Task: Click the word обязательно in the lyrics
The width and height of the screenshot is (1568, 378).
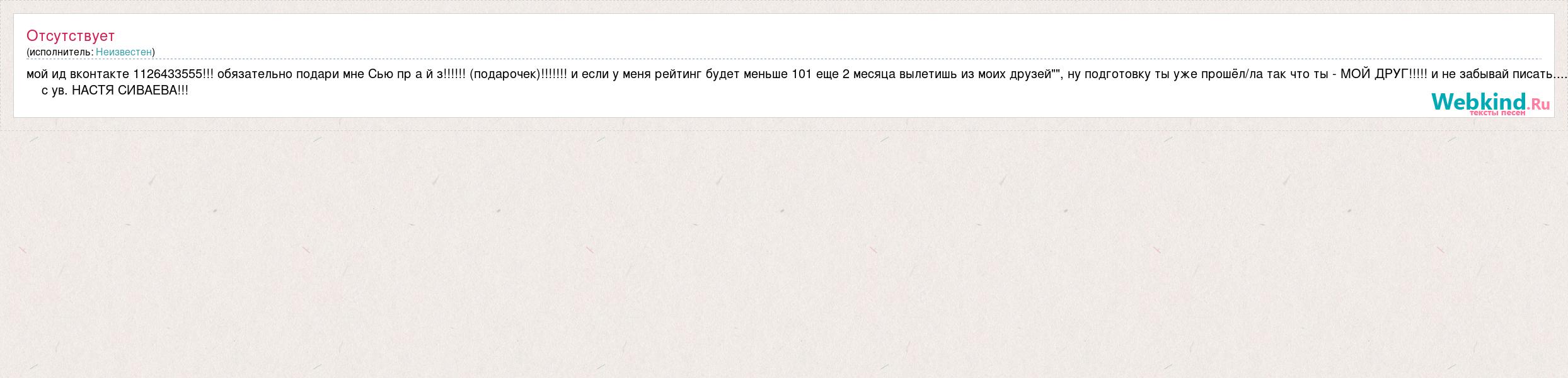Action: (x=255, y=74)
